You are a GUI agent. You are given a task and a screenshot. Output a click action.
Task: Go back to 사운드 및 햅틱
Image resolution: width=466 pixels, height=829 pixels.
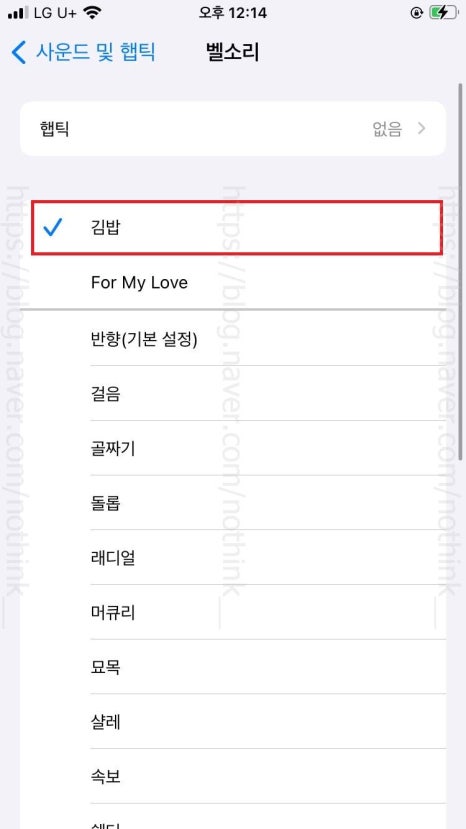point(83,52)
